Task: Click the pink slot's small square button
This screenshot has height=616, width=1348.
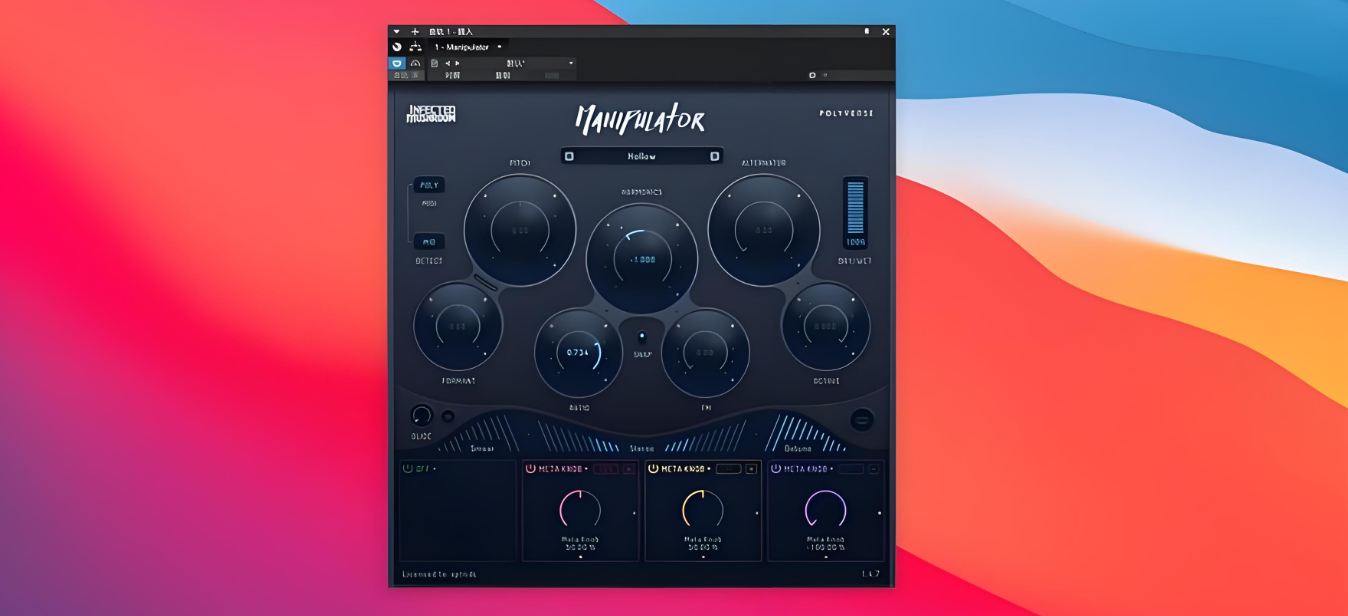Action: pyautogui.click(x=628, y=468)
